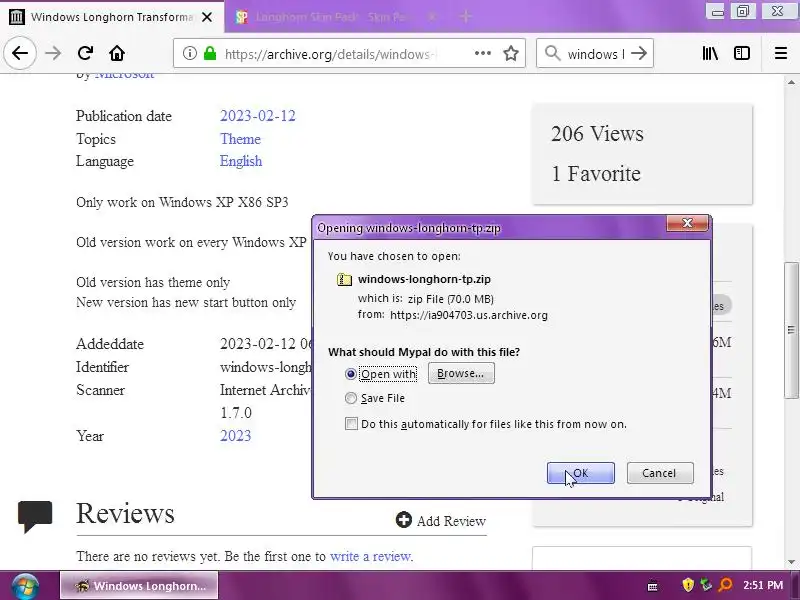800x600 pixels.
Task: Open the hamburger application menu
Action: (781, 53)
